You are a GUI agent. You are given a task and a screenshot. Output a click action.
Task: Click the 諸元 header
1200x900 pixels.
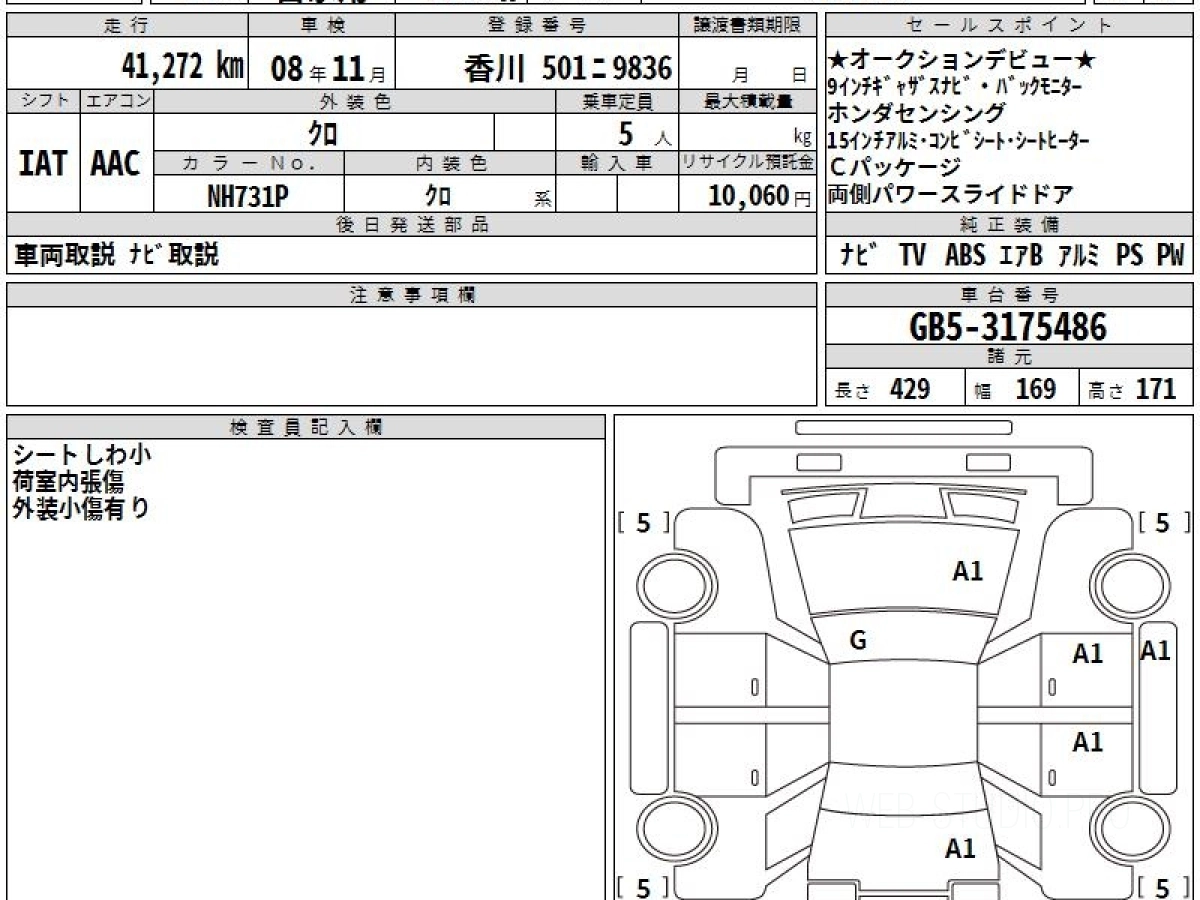pyautogui.click(x=1009, y=357)
